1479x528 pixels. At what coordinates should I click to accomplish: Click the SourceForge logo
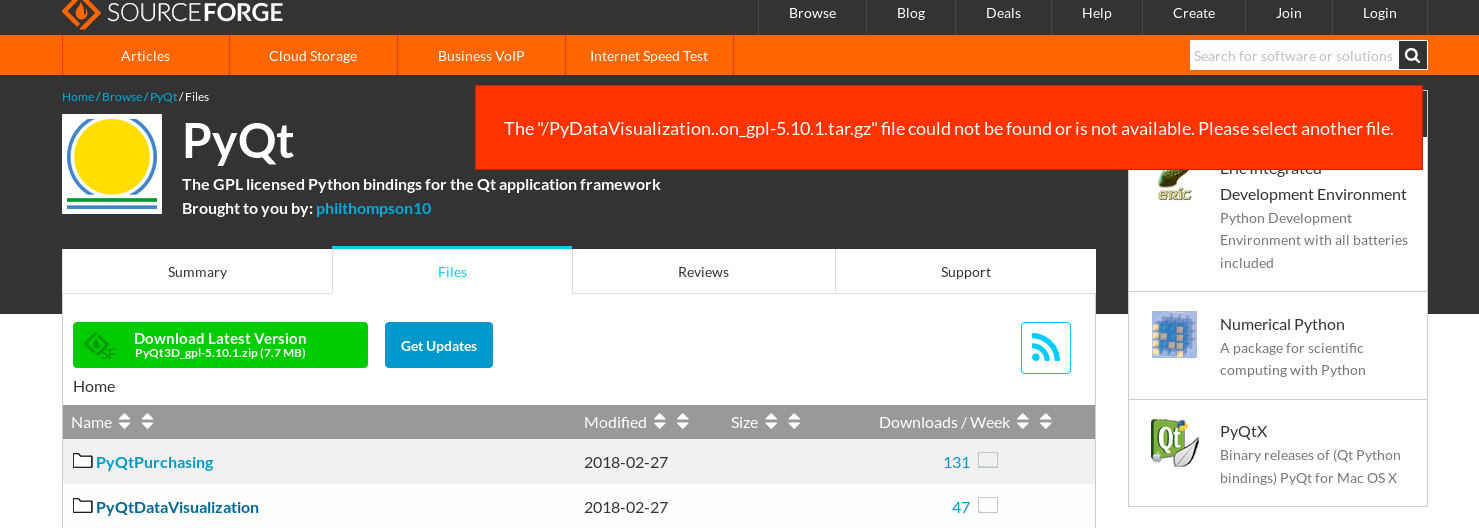(x=172, y=13)
